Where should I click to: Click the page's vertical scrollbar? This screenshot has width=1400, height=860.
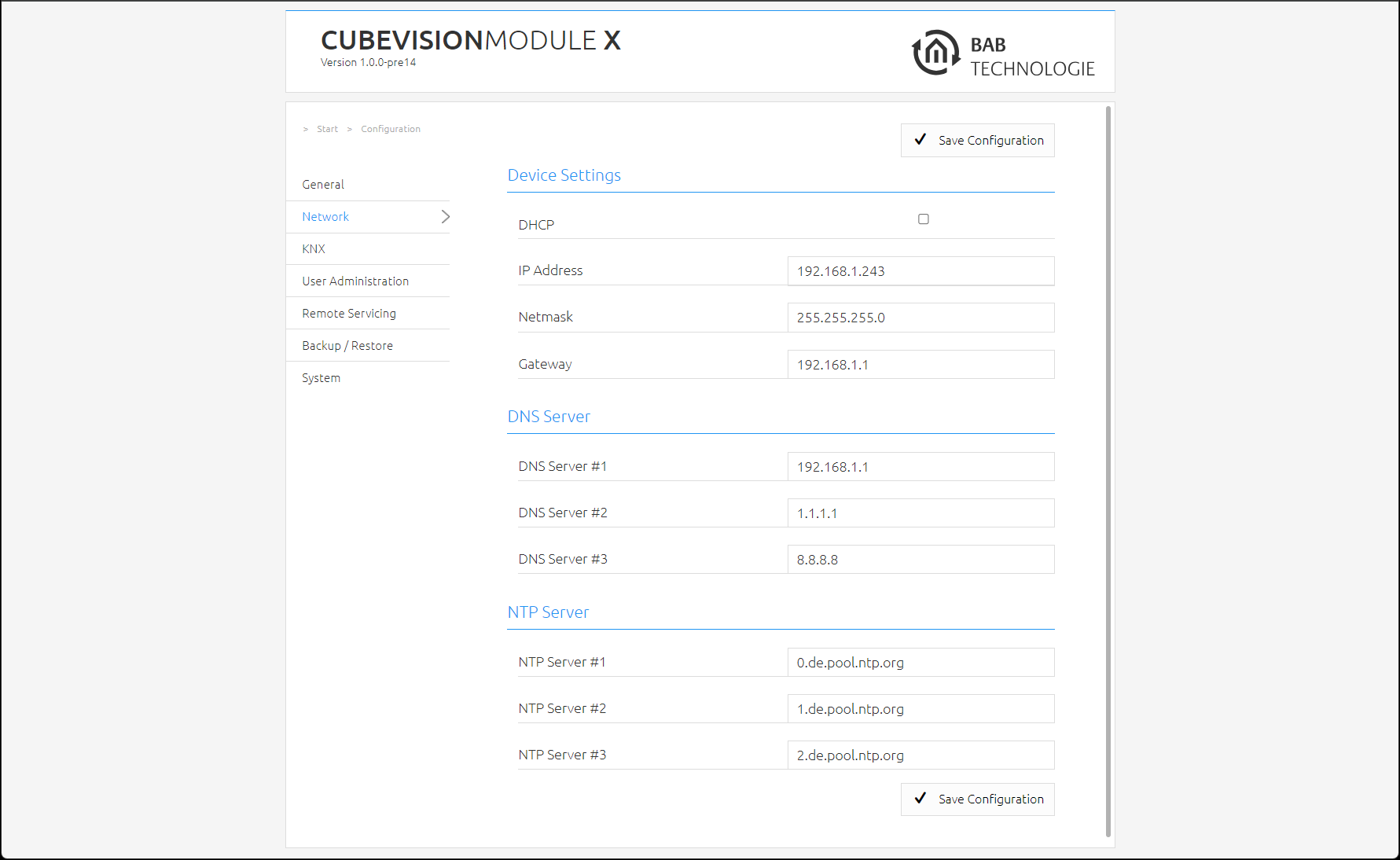1108,472
